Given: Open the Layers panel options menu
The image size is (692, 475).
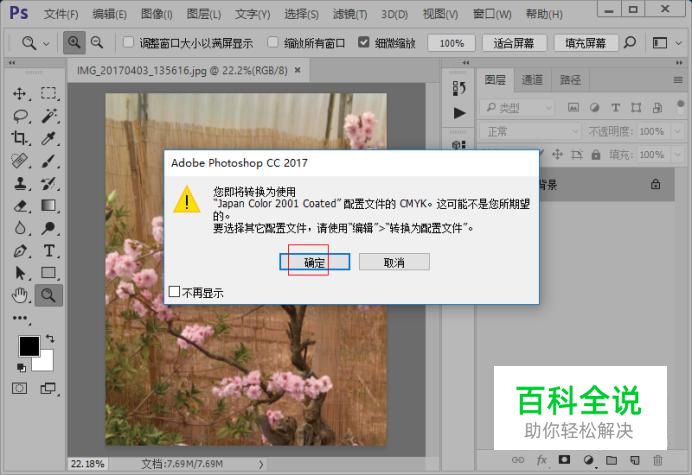Looking at the screenshot, I should coord(678,80).
